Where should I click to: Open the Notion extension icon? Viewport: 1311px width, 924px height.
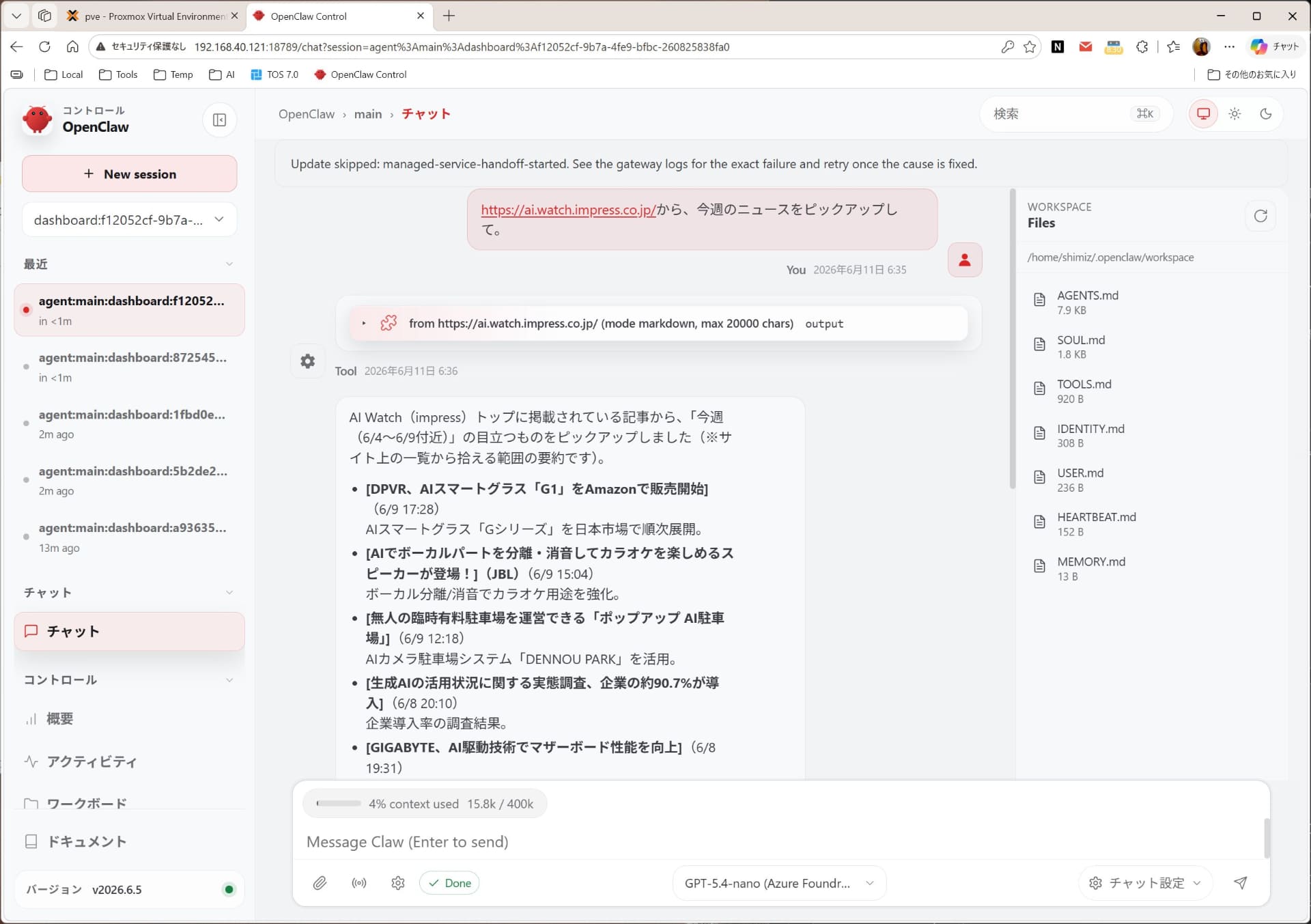[x=1058, y=46]
